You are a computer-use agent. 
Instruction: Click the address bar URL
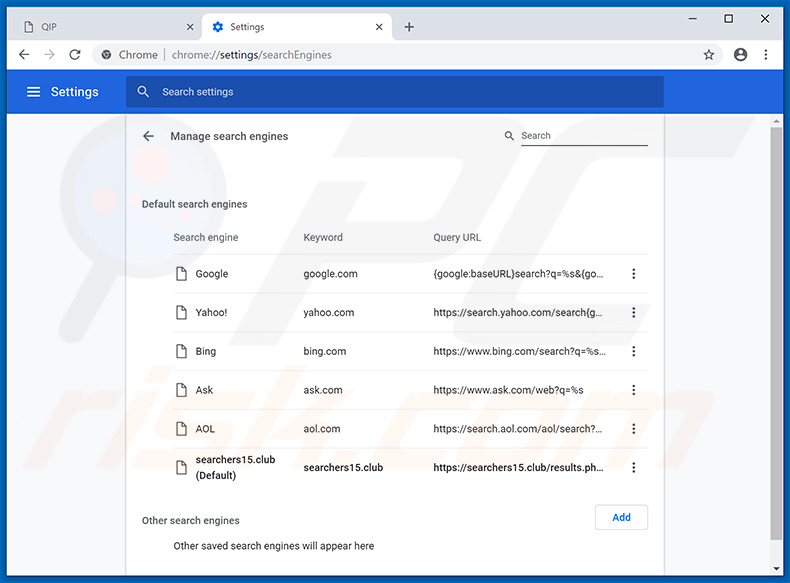[x=251, y=54]
